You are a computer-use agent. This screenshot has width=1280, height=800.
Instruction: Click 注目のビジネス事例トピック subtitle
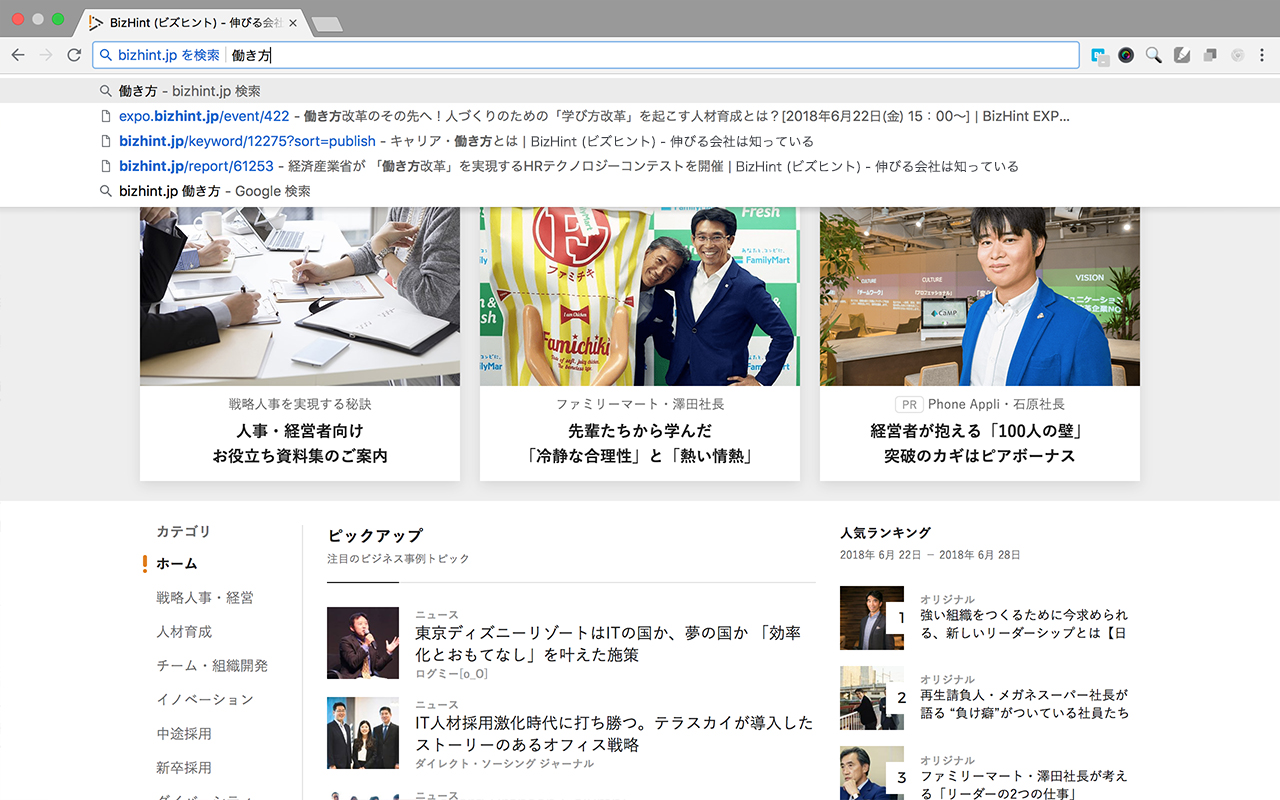coord(398,558)
